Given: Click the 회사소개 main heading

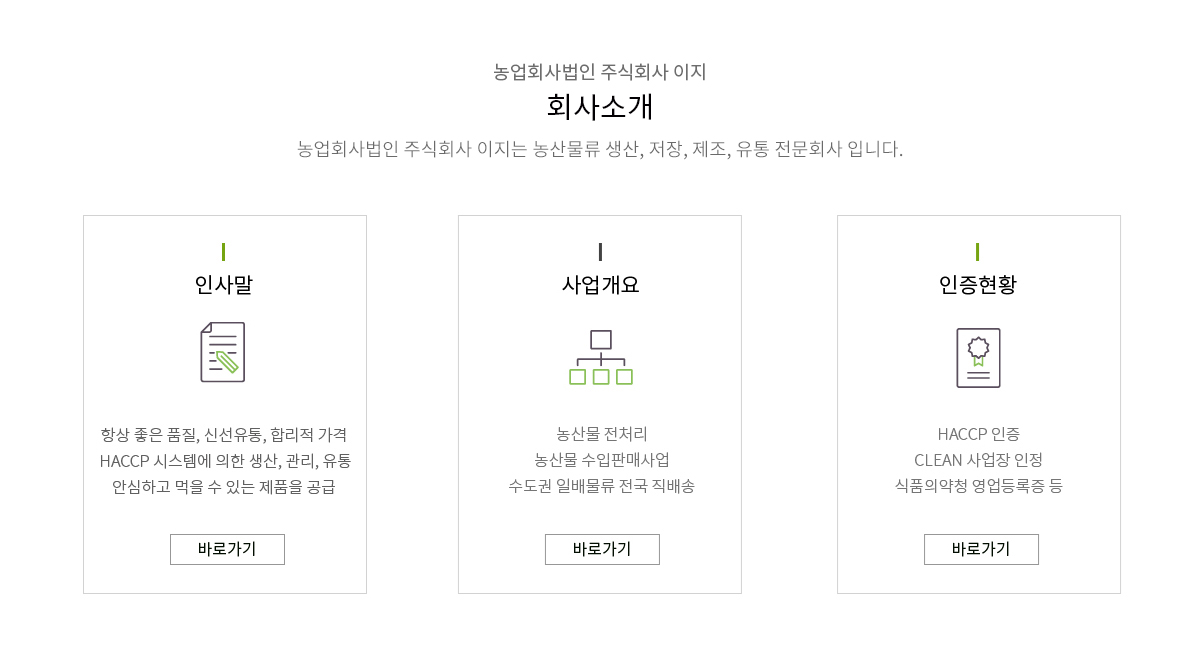Looking at the screenshot, I should [600, 106].
